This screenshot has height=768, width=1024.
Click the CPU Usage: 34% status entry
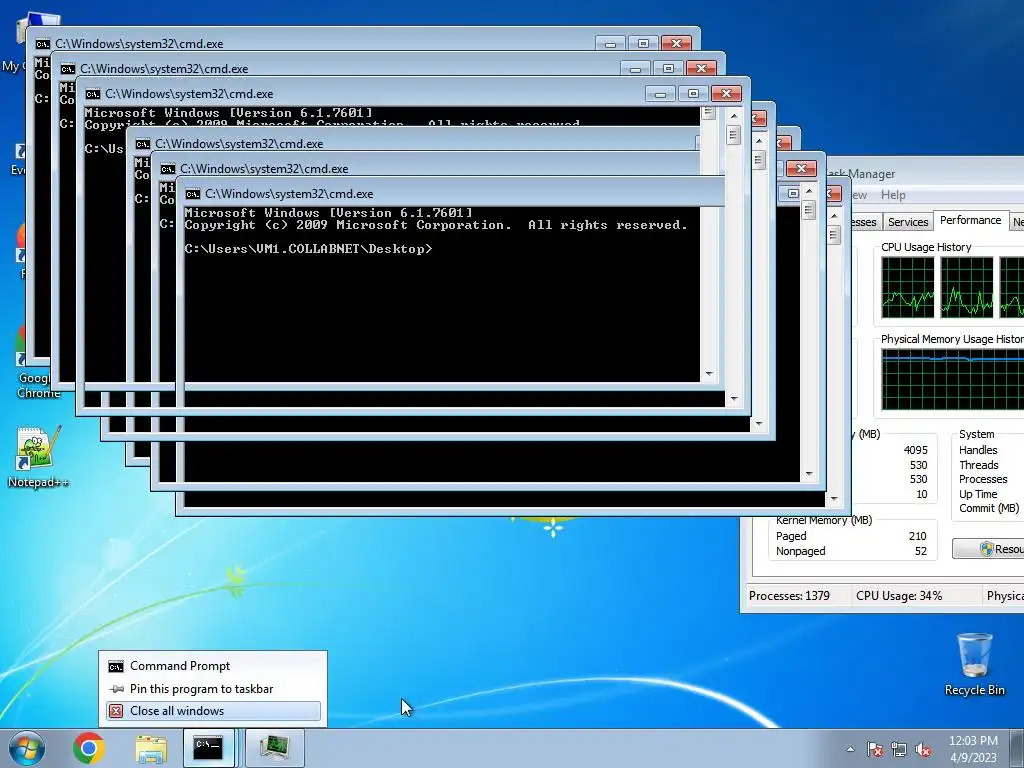click(899, 596)
